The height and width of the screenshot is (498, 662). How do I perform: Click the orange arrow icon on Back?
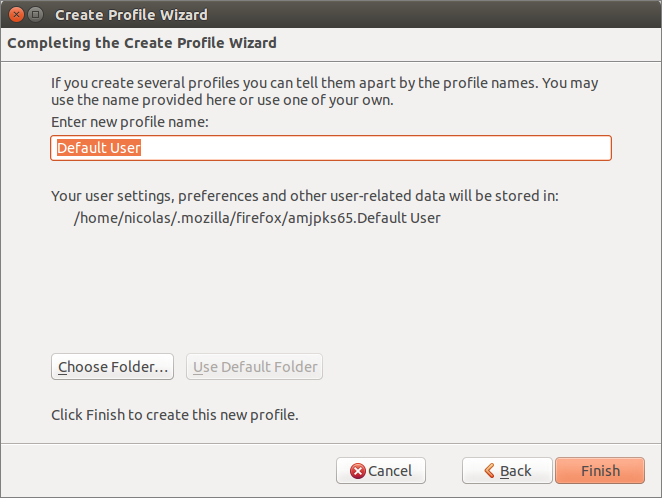pos(489,471)
